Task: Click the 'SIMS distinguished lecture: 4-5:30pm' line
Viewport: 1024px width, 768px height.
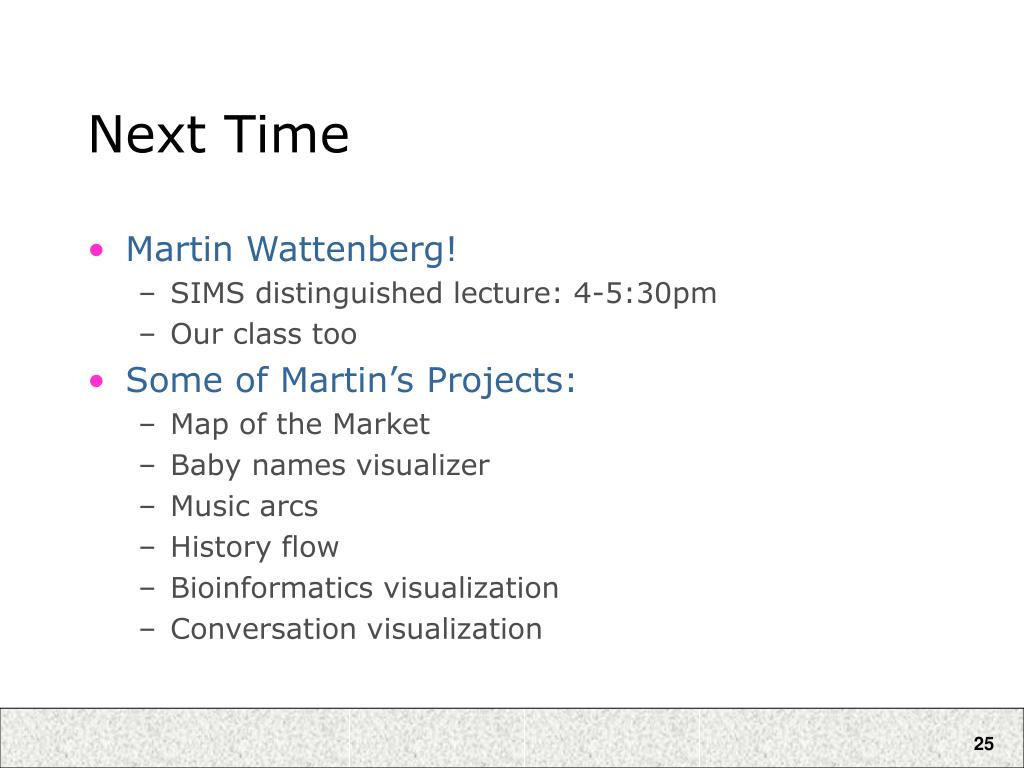Action: (443, 293)
